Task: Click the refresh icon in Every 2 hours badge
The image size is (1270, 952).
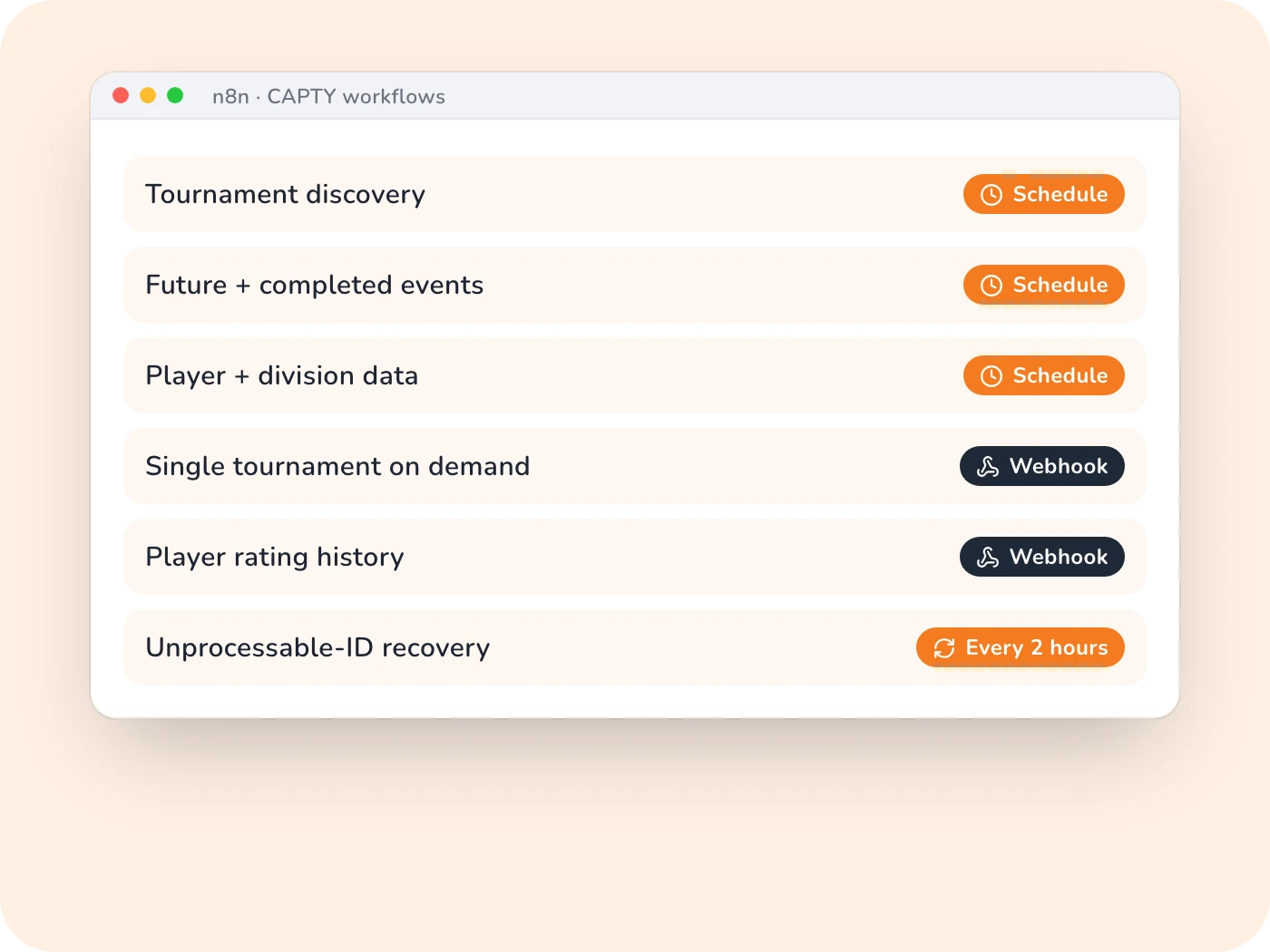Action: tap(944, 648)
